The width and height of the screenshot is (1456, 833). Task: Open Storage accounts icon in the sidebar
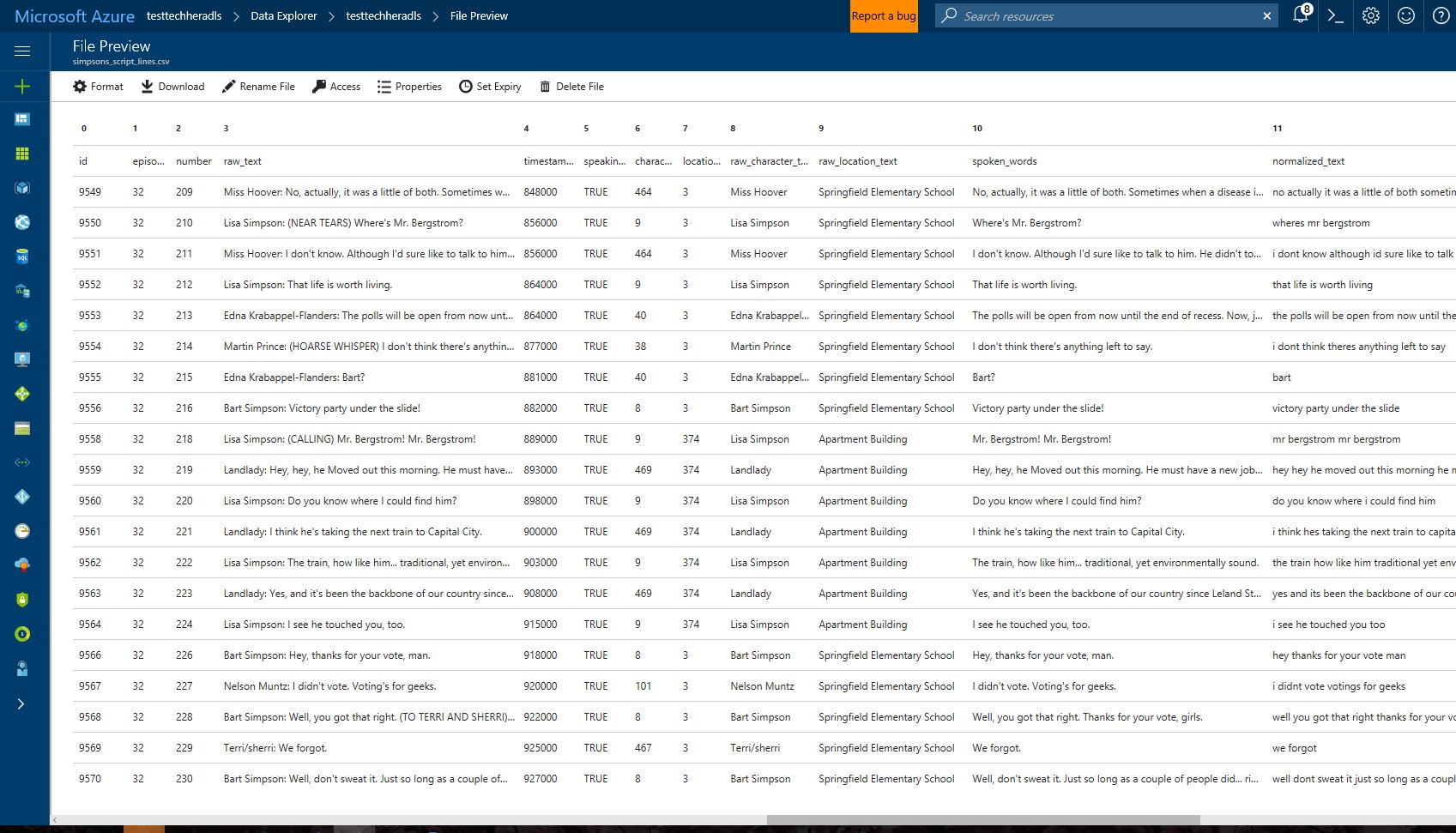pyautogui.click(x=22, y=428)
